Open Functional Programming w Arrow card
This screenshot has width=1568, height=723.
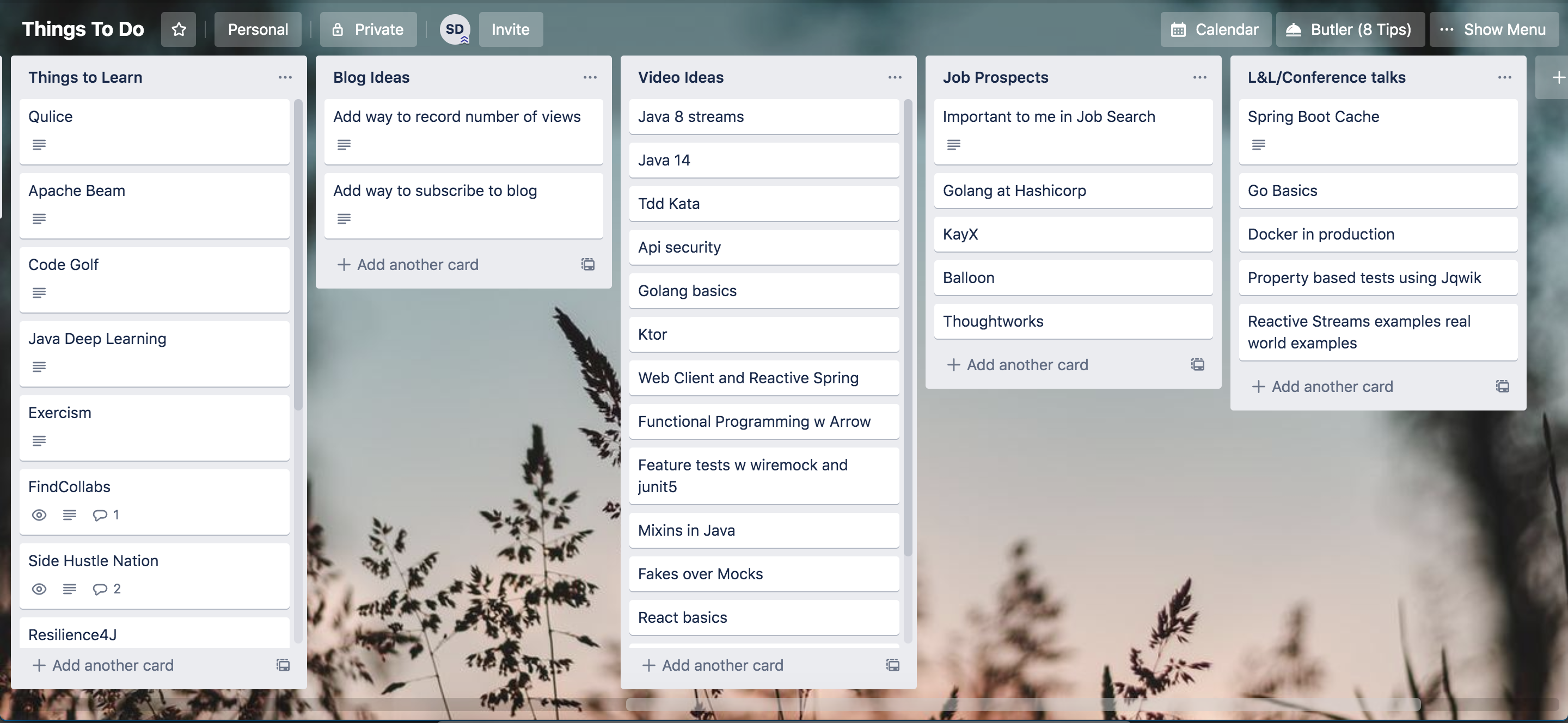click(764, 421)
